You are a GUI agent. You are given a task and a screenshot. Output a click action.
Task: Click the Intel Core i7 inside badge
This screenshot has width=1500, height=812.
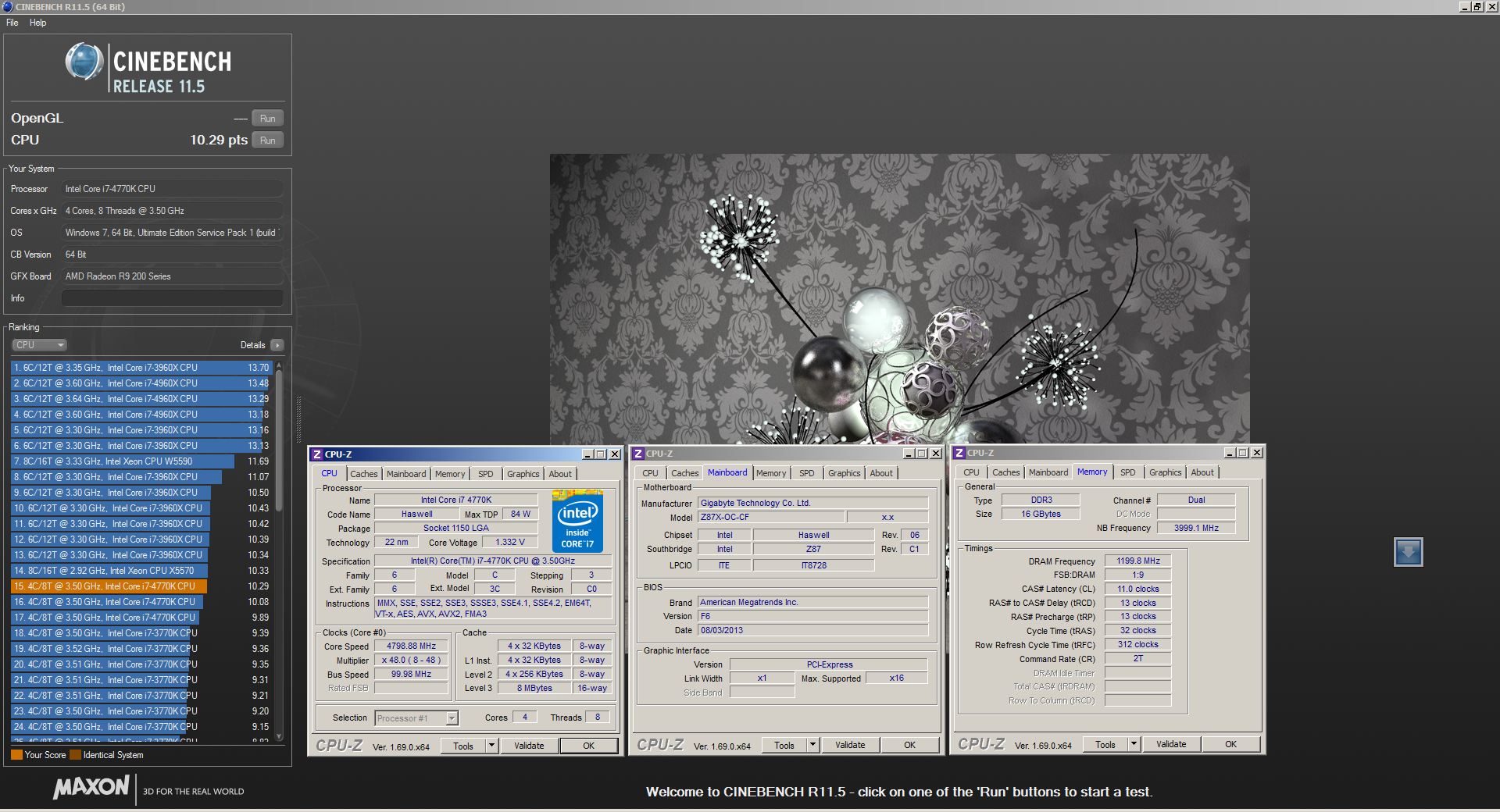click(x=577, y=521)
